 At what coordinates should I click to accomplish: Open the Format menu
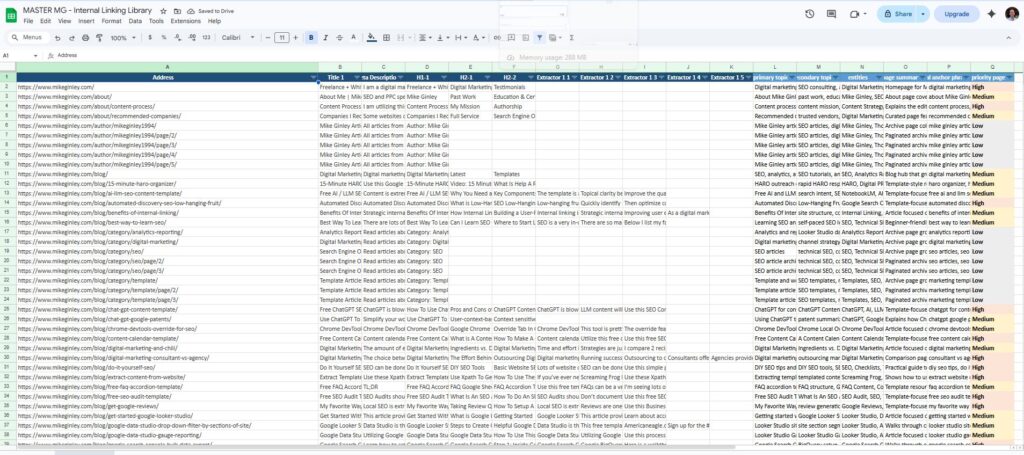pos(111,21)
